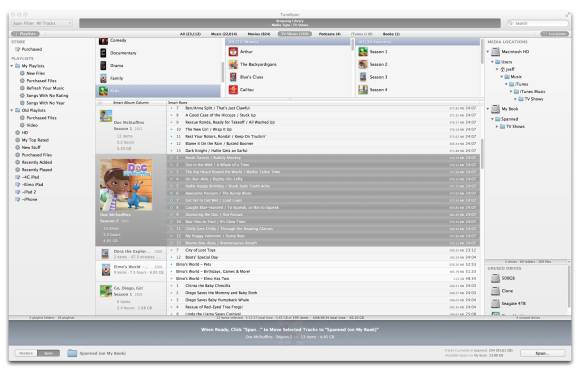This screenshot has width=580, height=372.
Task: Open the Recently Added smart playlist icon
Action: pos(17,162)
